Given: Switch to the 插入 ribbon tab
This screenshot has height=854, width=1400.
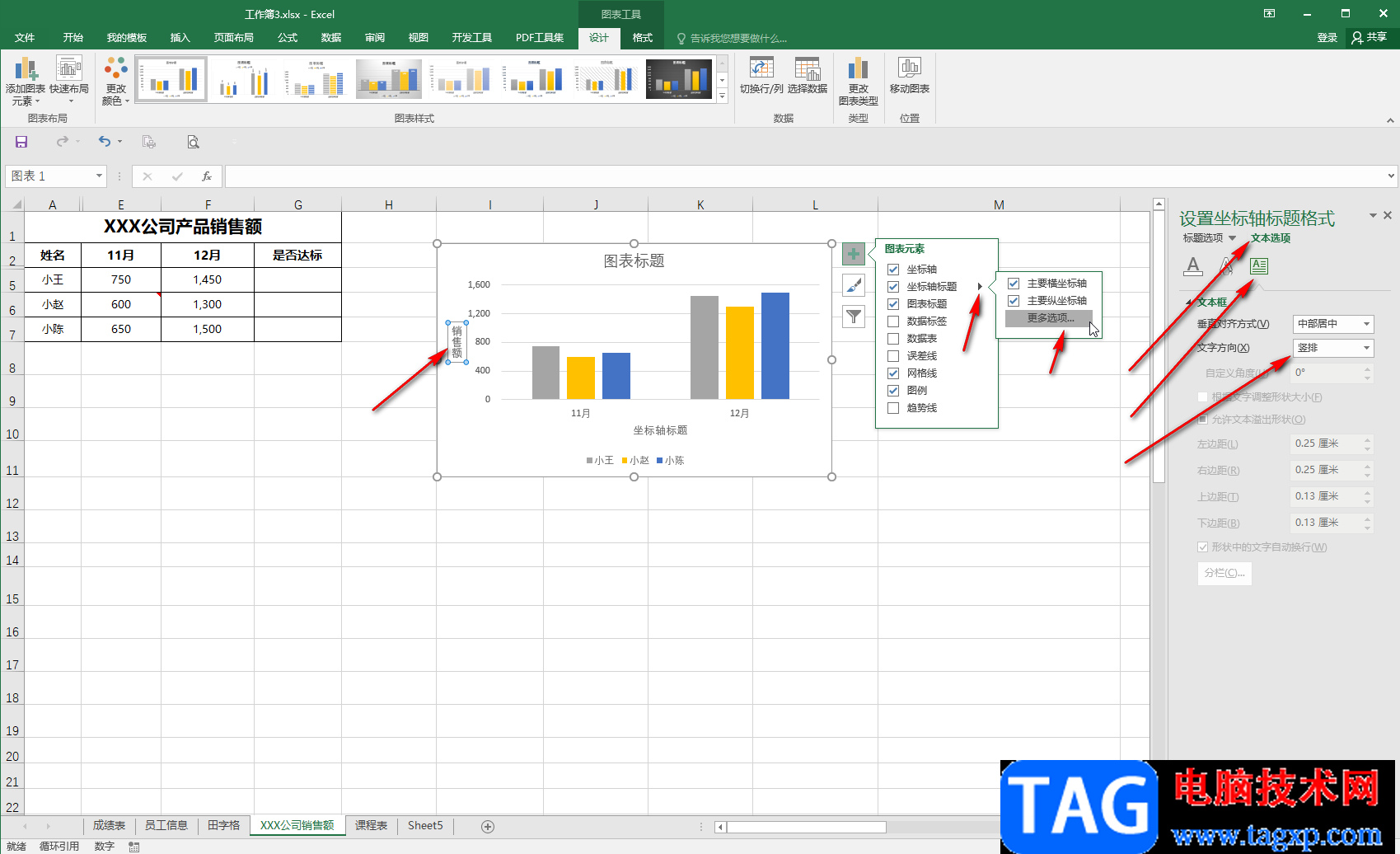Looking at the screenshot, I should click(x=180, y=38).
